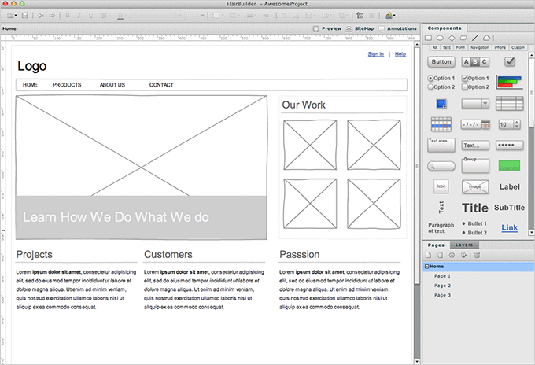535x365 pixels.
Task: Select the line drawing tool
Action: tap(475, 38)
